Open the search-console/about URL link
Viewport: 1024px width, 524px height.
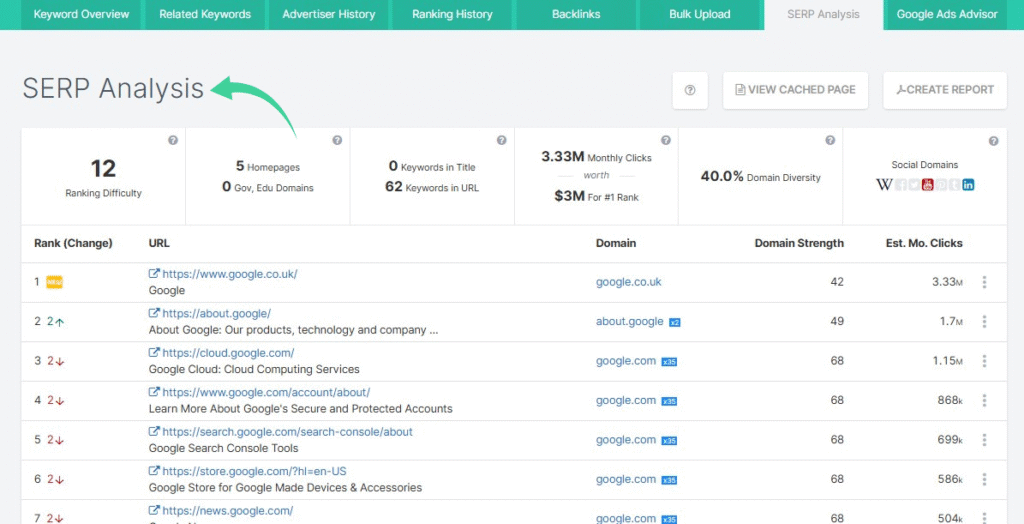coord(287,432)
